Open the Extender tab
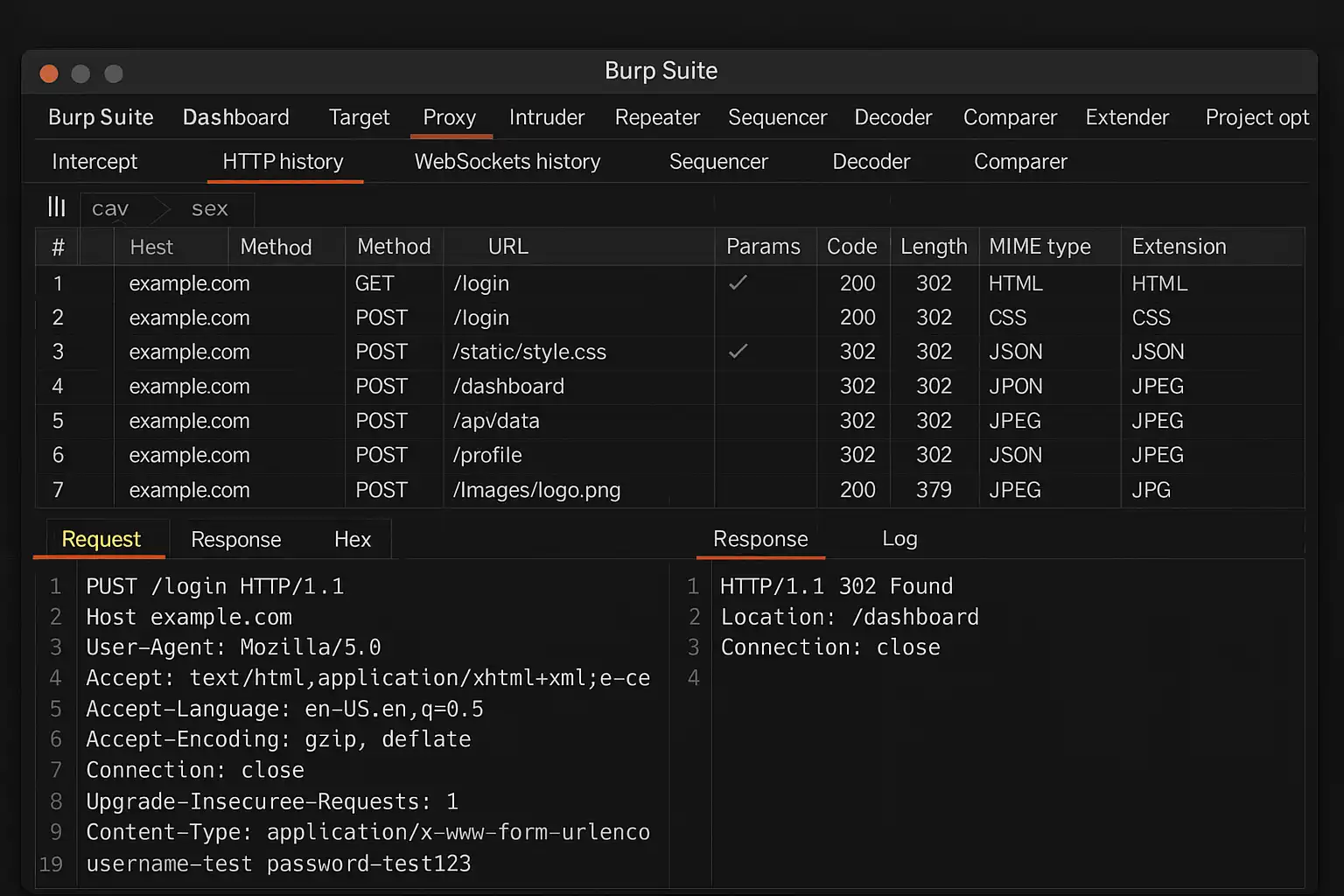This screenshot has width=1344, height=896. (x=1127, y=117)
